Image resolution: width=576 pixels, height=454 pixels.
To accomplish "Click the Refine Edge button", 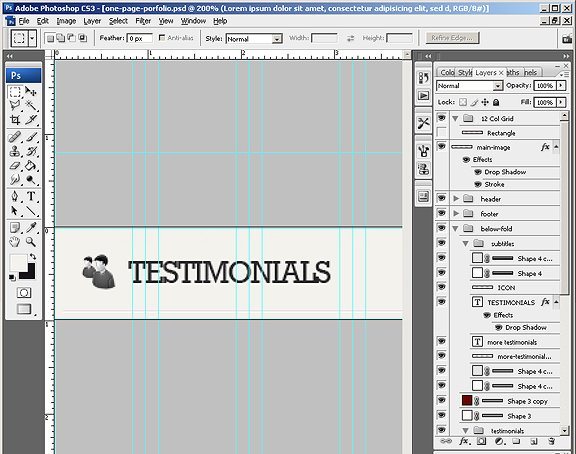I will pos(452,38).
